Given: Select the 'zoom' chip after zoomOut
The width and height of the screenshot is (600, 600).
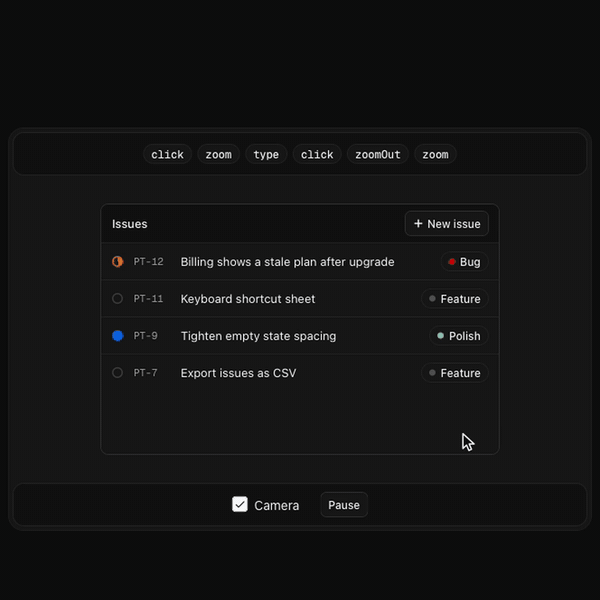Looking at the screenshot, I should point(435,154).
